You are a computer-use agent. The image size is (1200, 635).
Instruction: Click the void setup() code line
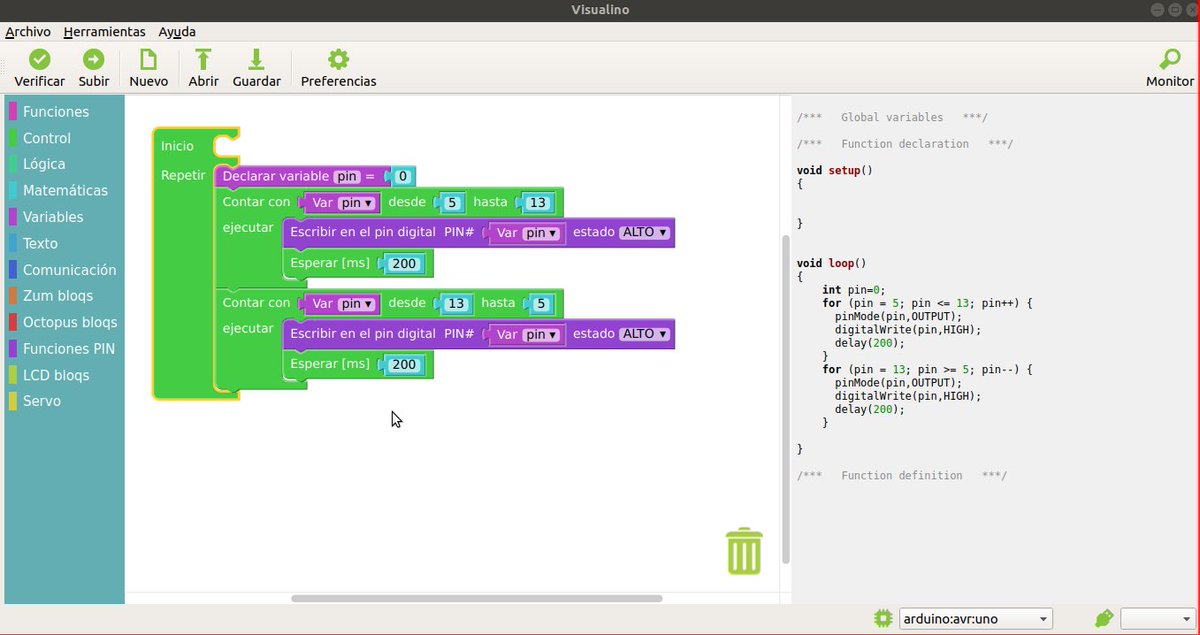(x=835, y=170)
